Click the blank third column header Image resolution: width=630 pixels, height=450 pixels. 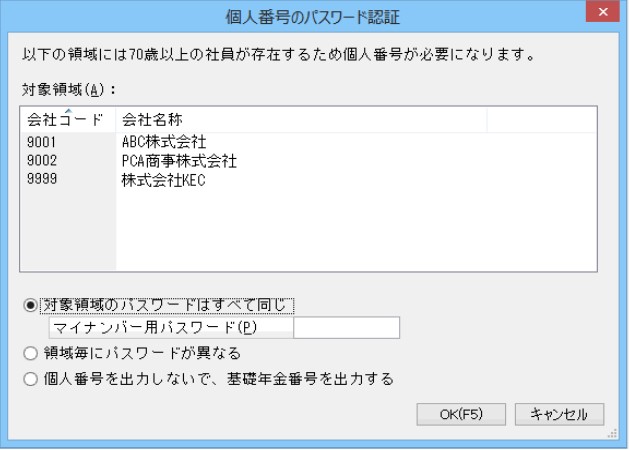(540, 119)
